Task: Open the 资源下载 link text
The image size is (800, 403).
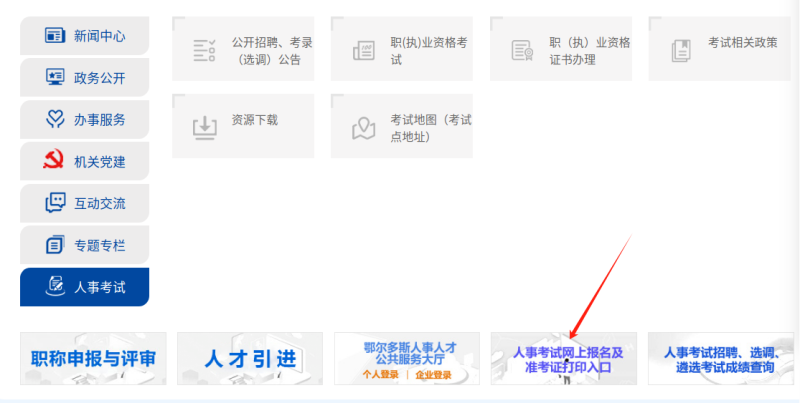Action: point(255,120)
